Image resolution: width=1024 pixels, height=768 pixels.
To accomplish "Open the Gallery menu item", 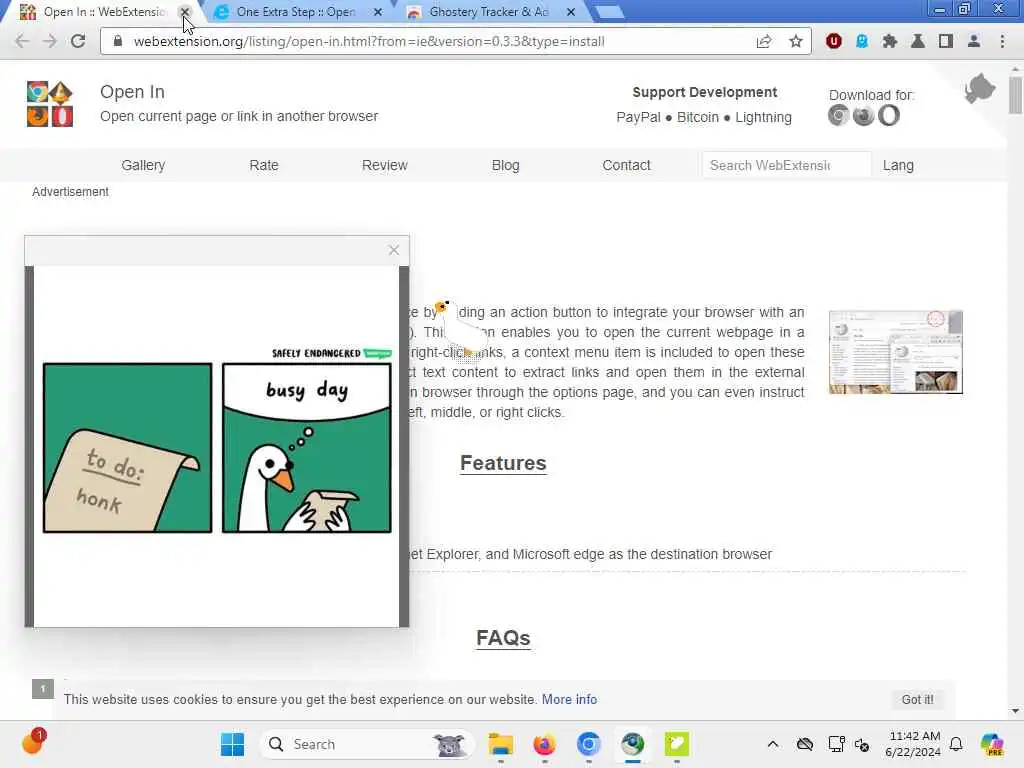I will (x=143, y=165).
